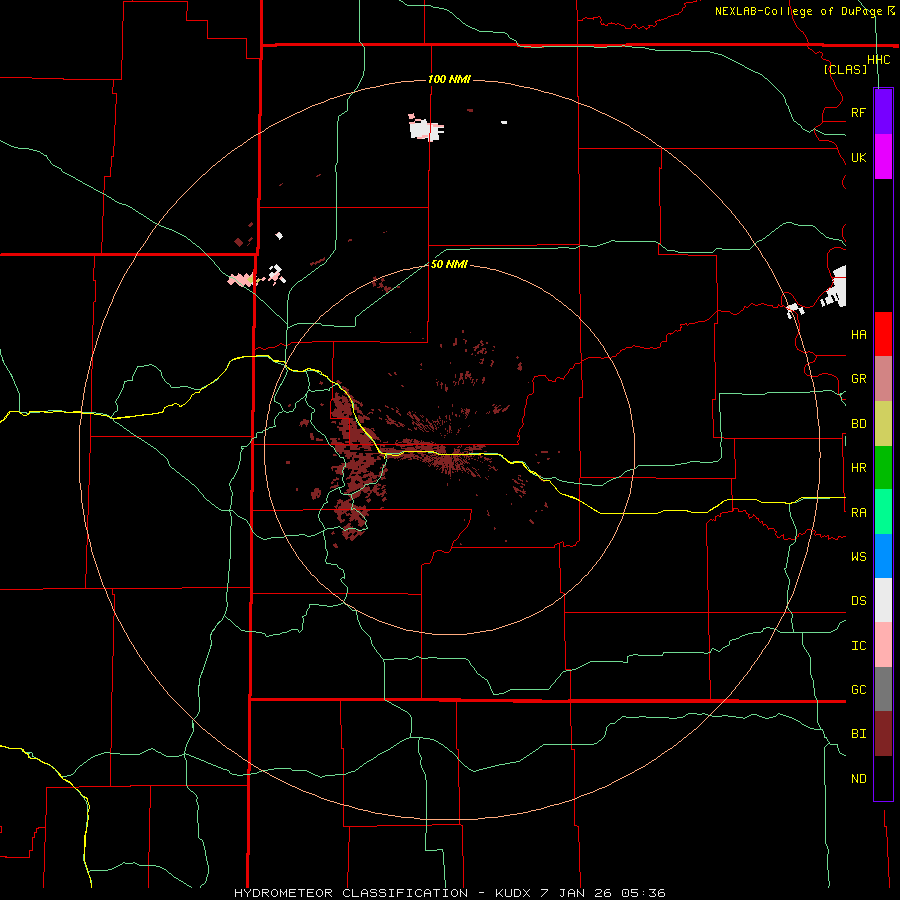Click the GR legend label
This screenshot has width=900, height=900.
pos(859,379)
